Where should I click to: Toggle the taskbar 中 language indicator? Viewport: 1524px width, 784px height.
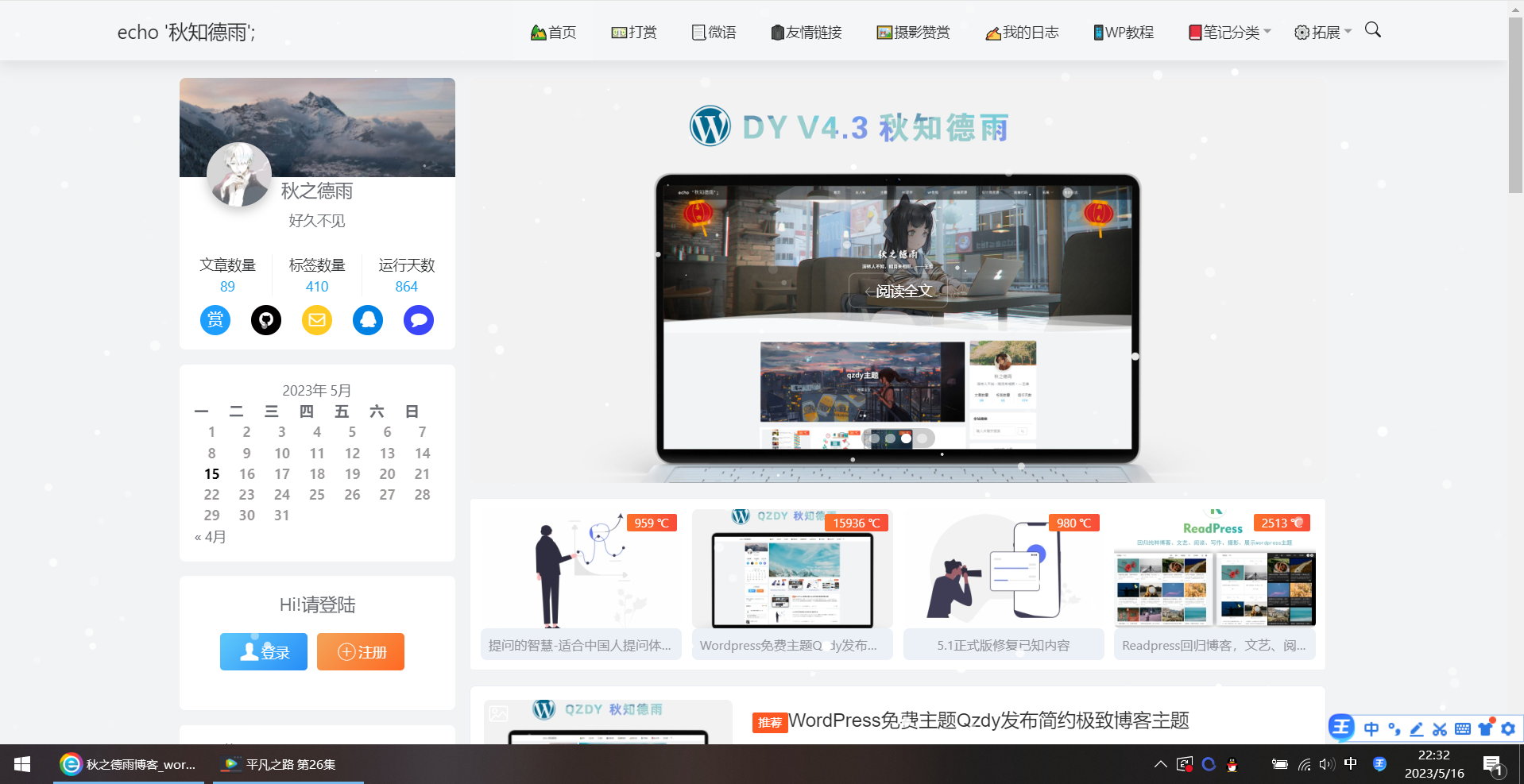(x=1351, y=764)
